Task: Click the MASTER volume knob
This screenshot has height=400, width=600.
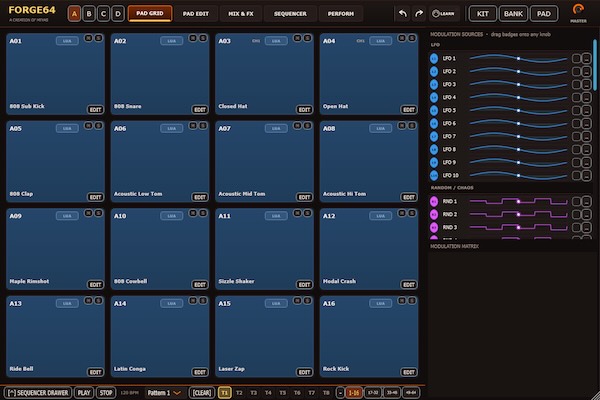Action: point(578,9)
